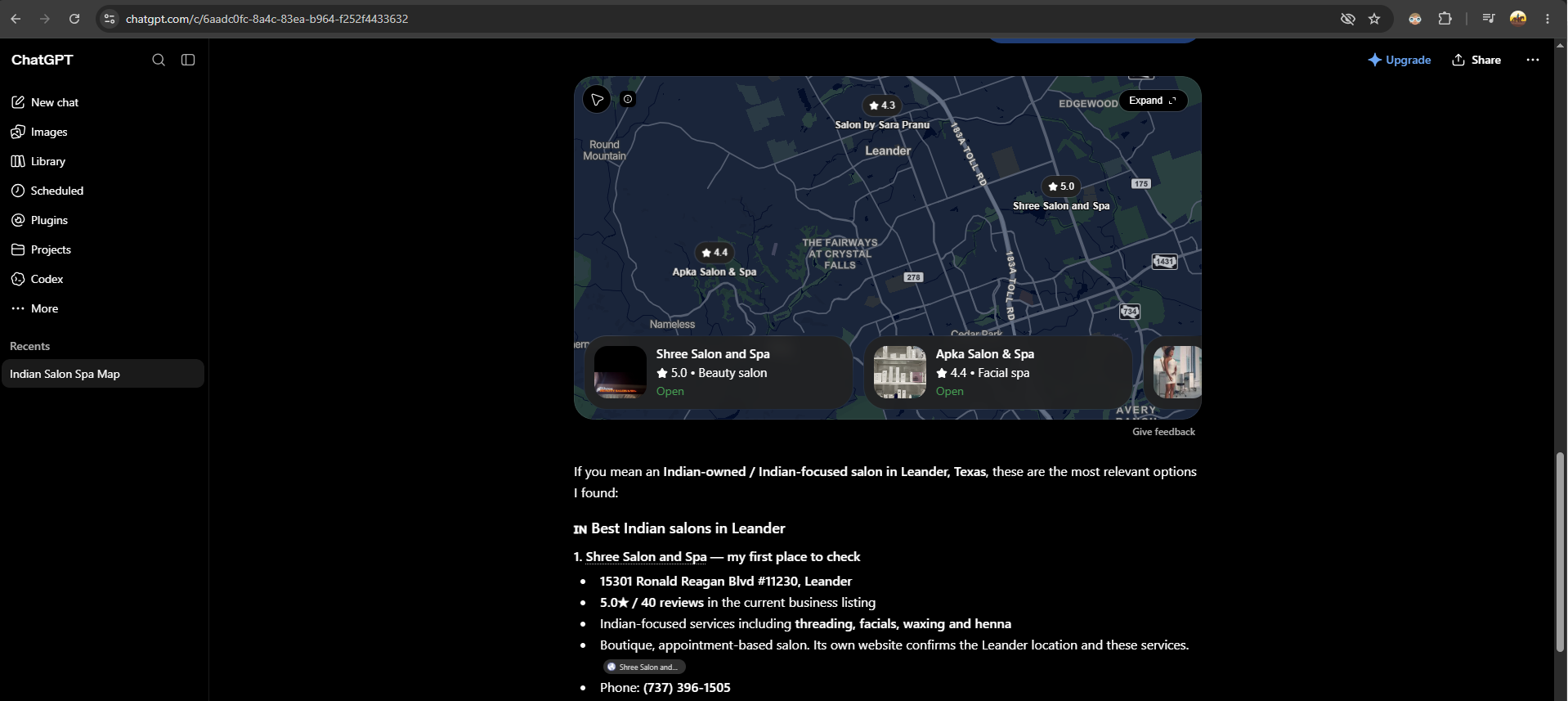
Task: Expand the map view
Action: pyautogui.click(x=1153, y=101)
